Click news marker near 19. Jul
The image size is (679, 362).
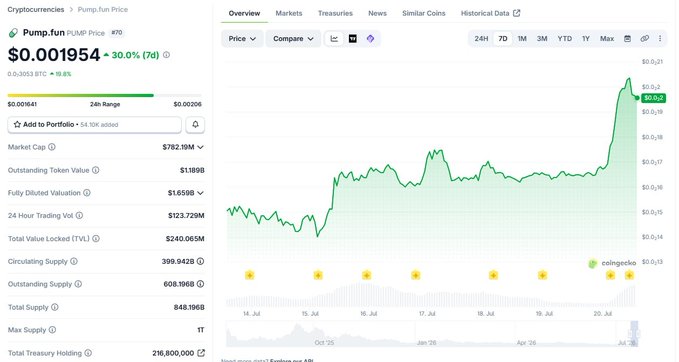[542, 275]
